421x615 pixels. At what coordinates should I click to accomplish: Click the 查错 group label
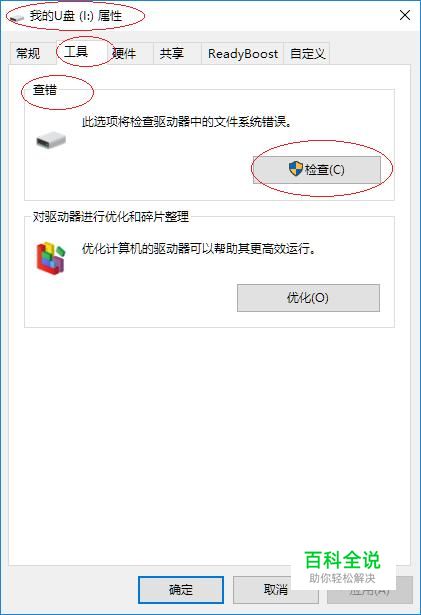(45, 90)
